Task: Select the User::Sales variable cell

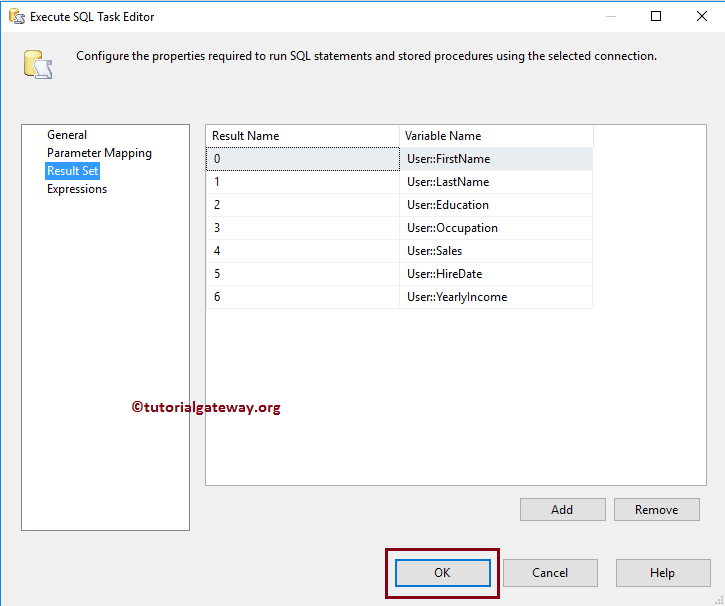Action: click(x=496, y=251)
